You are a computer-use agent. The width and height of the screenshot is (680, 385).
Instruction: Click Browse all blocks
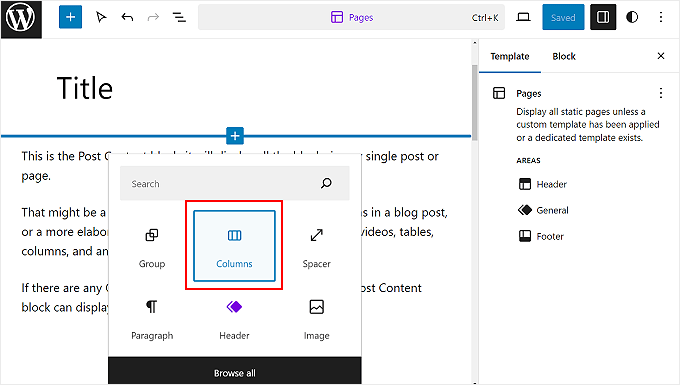235,372
